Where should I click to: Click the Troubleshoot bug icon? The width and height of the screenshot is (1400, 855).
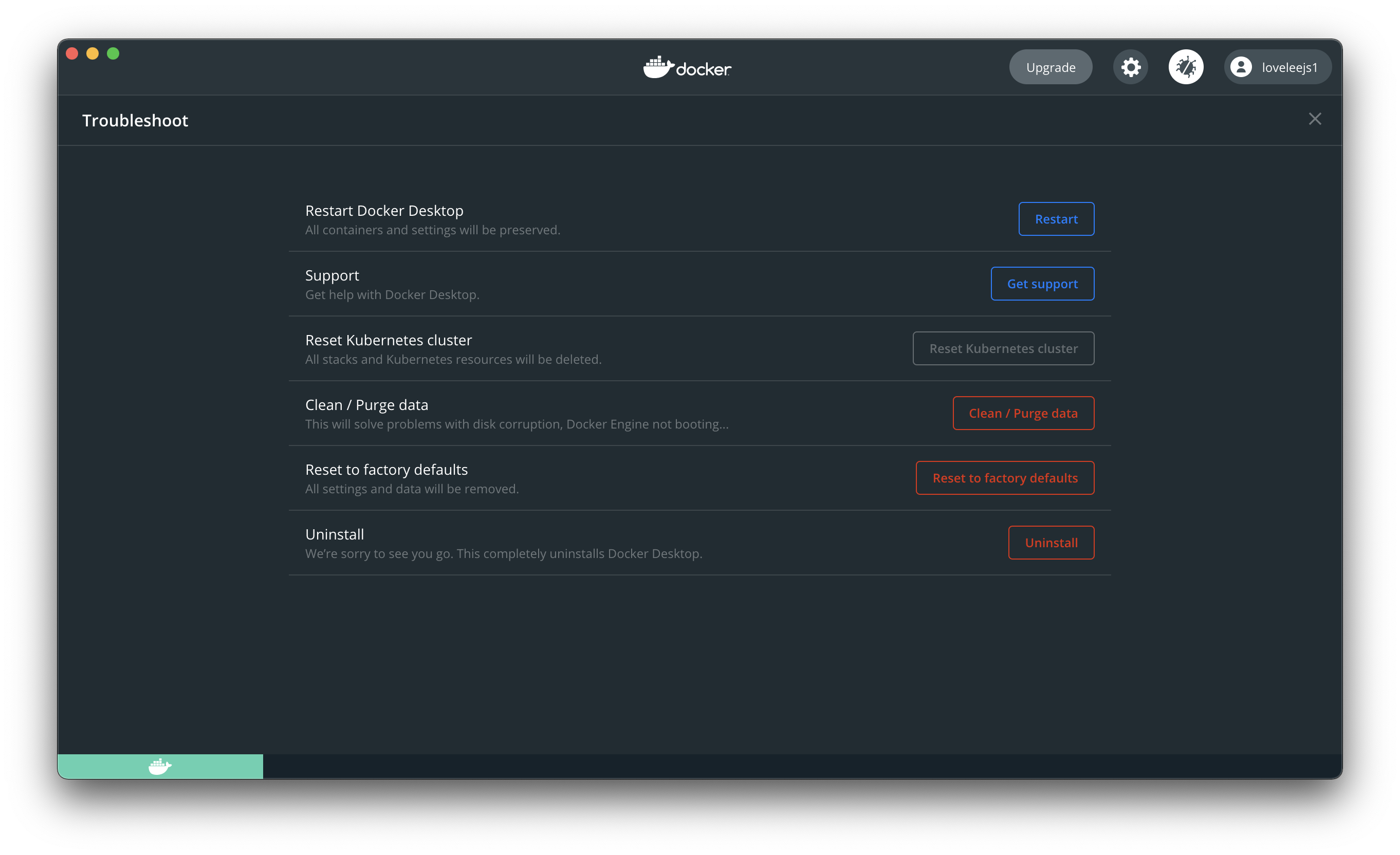pos(1185,67)
